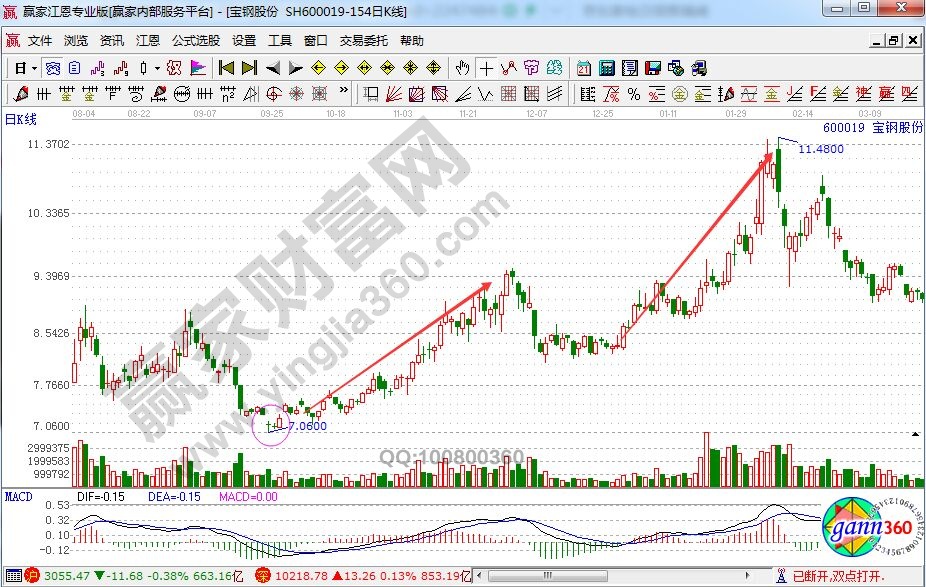Open the 公式选股 menu
Viewport: 926px width, 587px height.
click(196, 41)
